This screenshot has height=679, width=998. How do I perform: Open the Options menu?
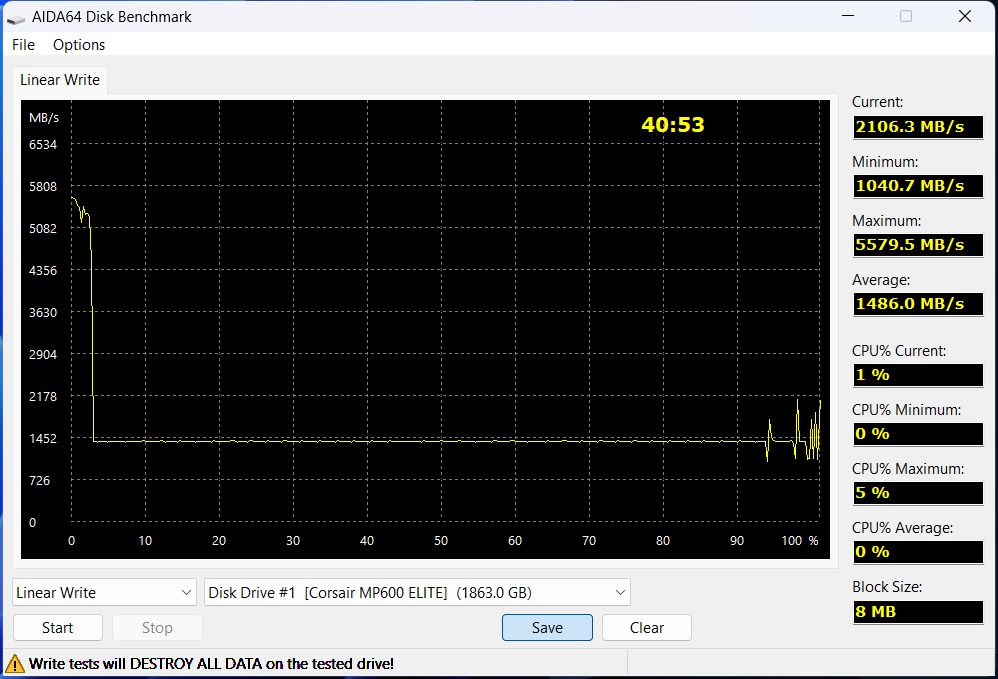(x=78, y=44)
